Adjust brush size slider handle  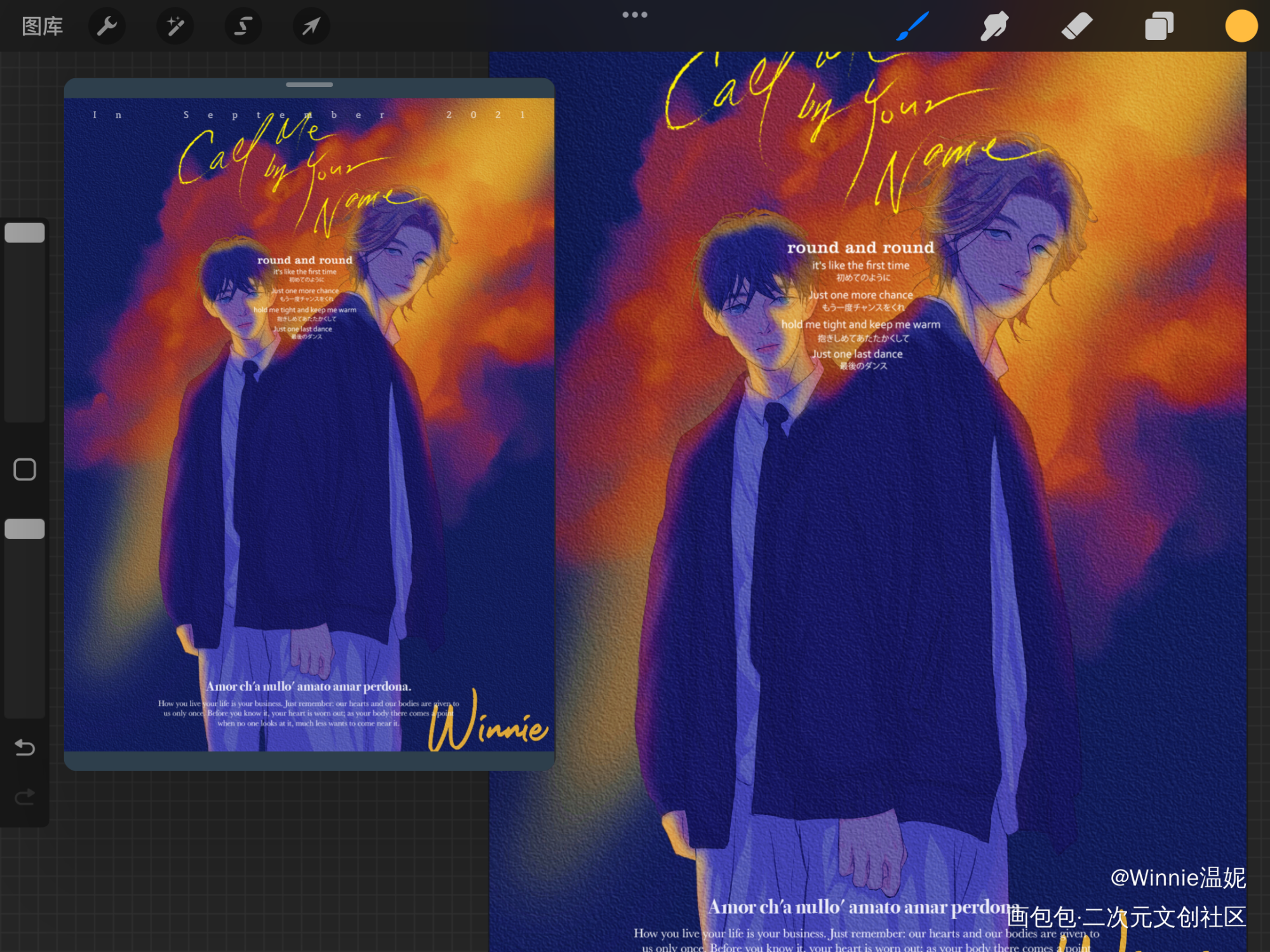click(x=25, y=232)
